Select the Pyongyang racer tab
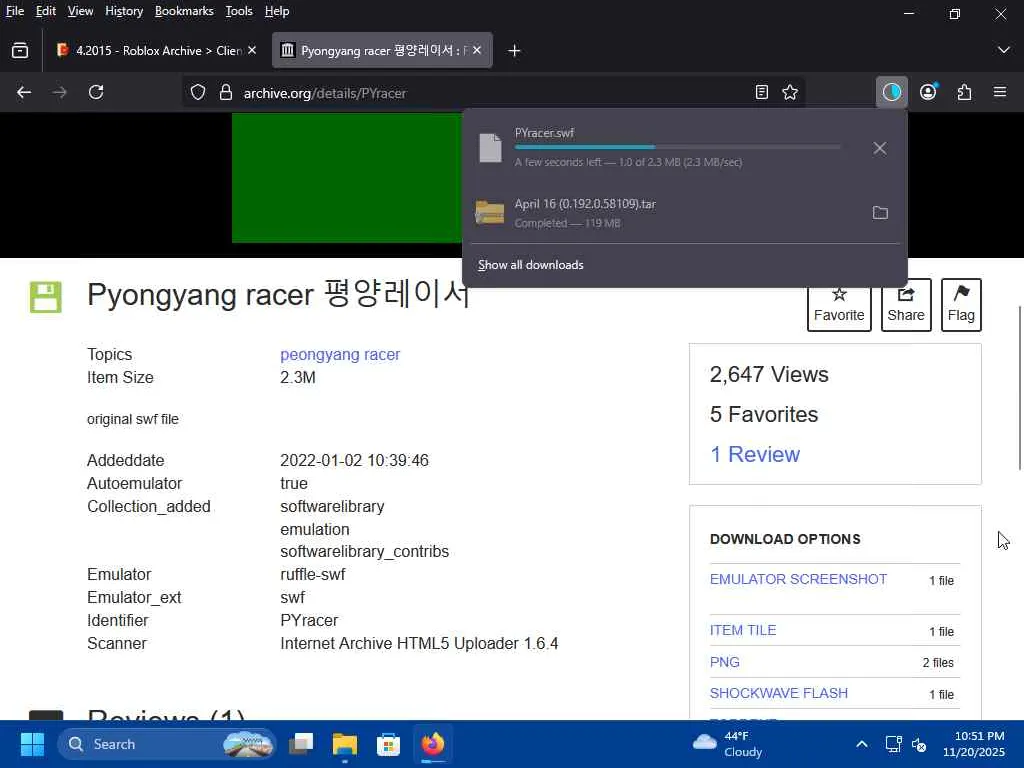Screen dimensions: 1024x768 382,50
